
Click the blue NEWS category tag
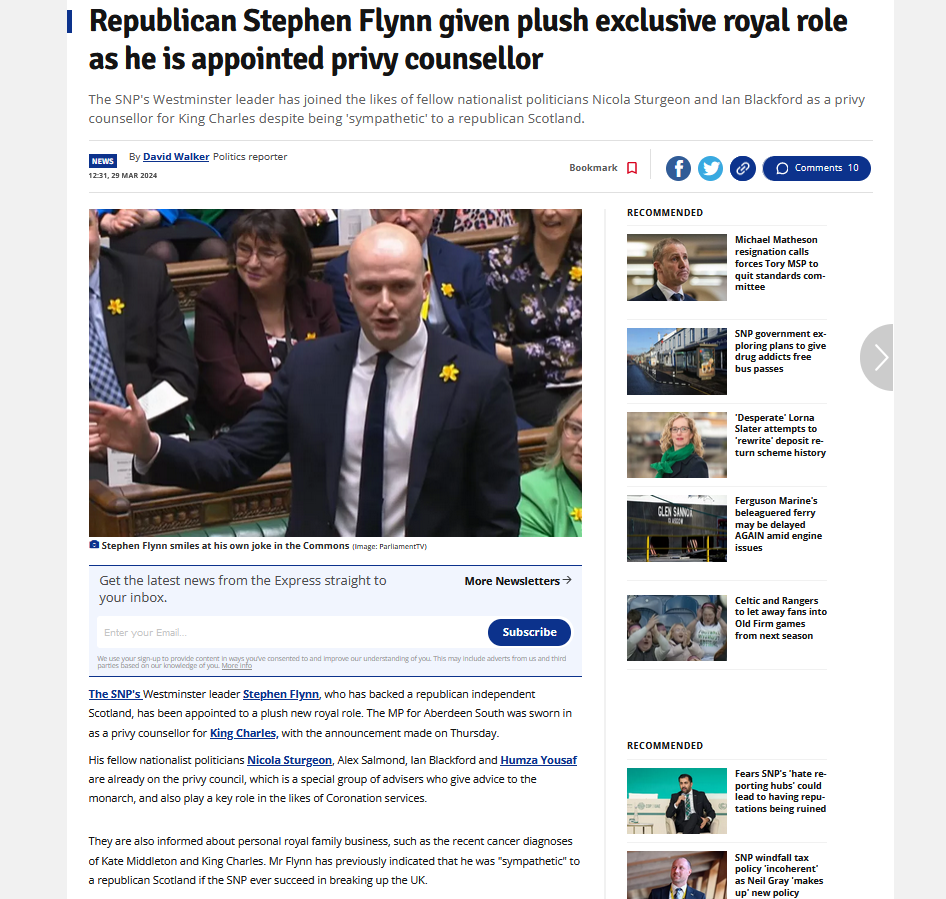tap(103, 161)
